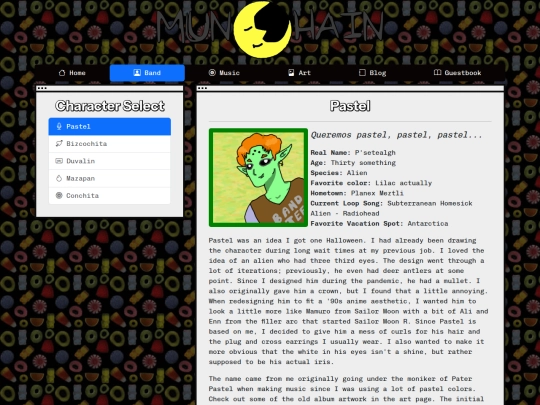Go to the Music page
Viewport: 540px width, 405px height.
pyautogui.click(x=224, y=73)
